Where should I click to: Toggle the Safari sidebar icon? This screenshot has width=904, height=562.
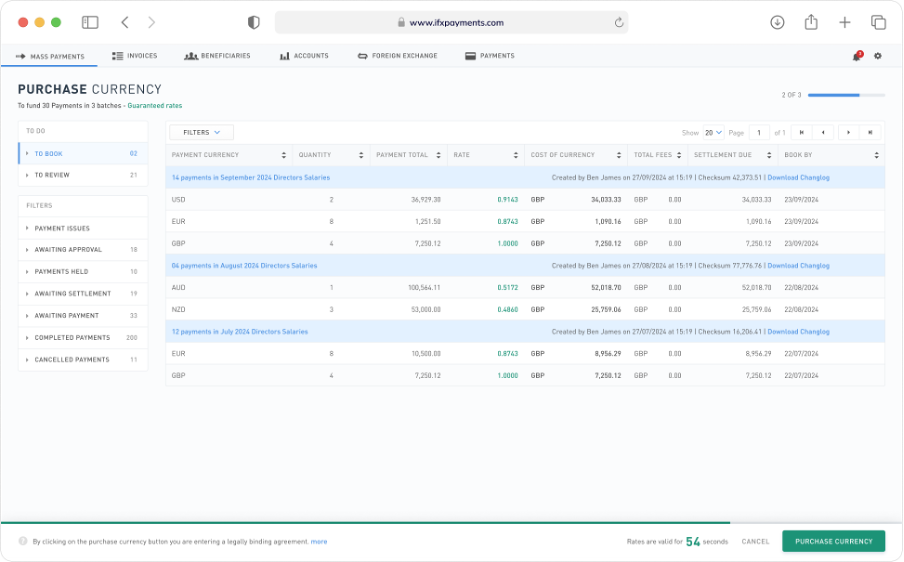point(90,22)
